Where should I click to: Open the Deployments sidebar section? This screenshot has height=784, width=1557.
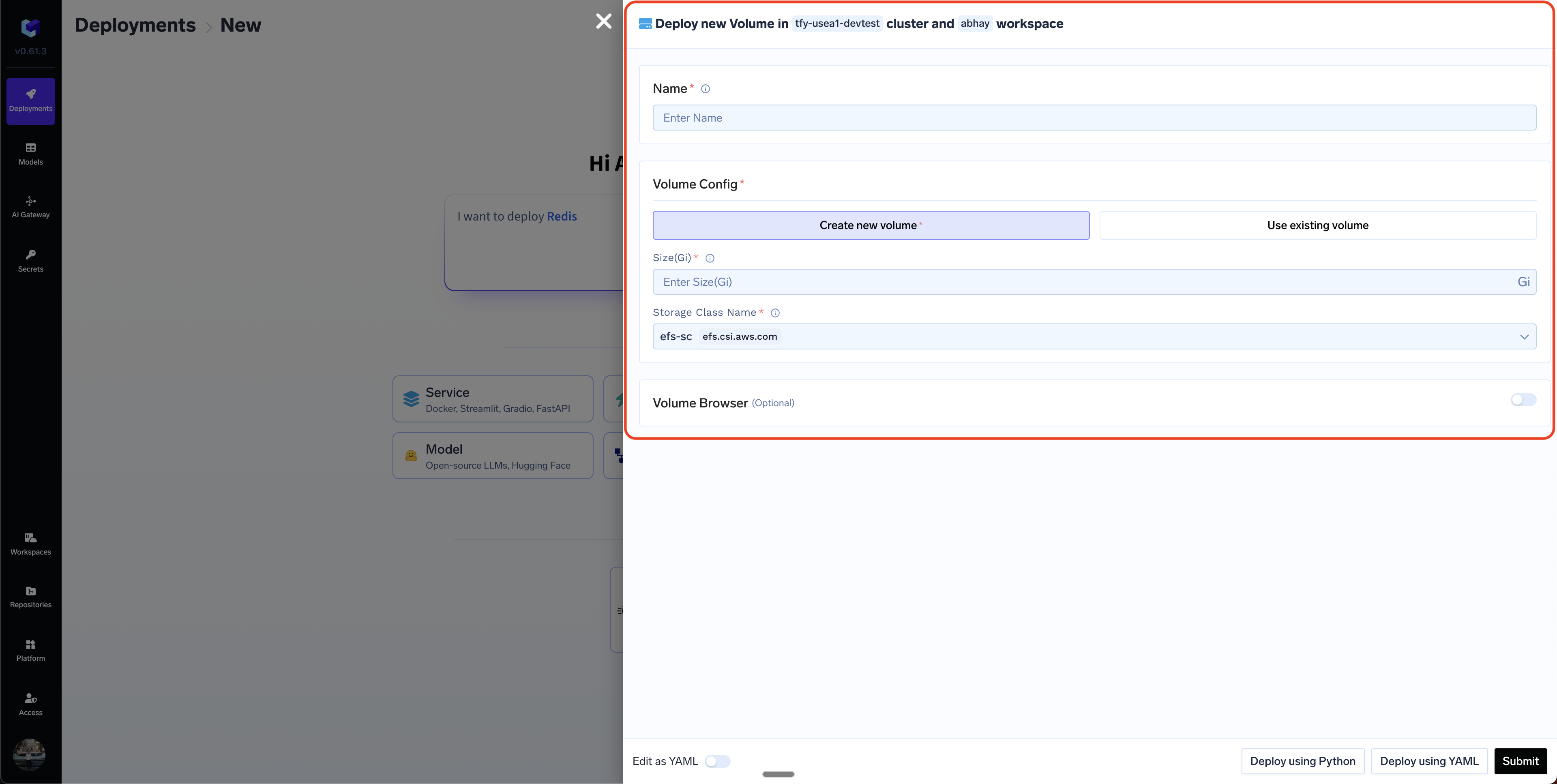pos(31,101)
